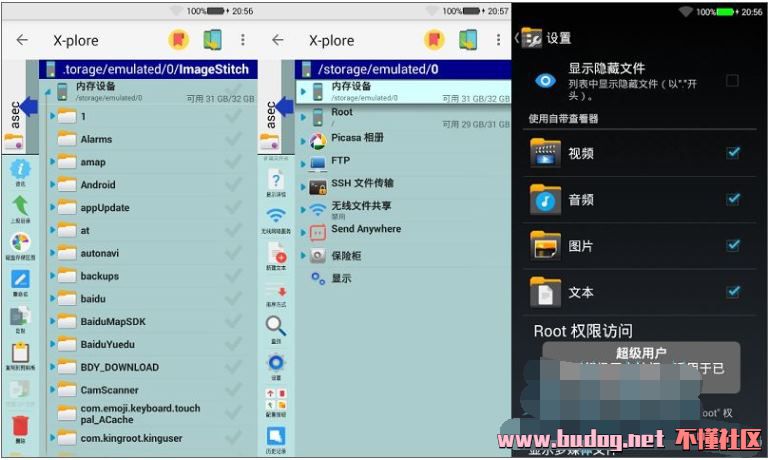Tap the dual-pane switch icon in left X-plore toolbar

[213, 40]
